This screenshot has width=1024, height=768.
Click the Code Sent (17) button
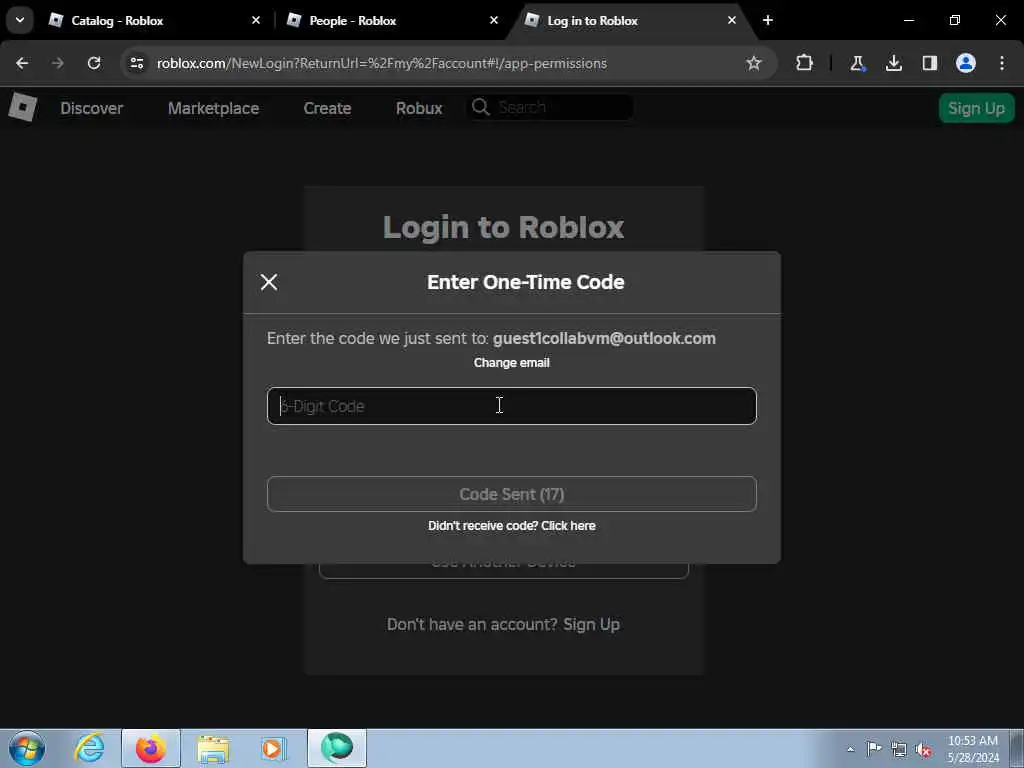click(x=511, y=494)
